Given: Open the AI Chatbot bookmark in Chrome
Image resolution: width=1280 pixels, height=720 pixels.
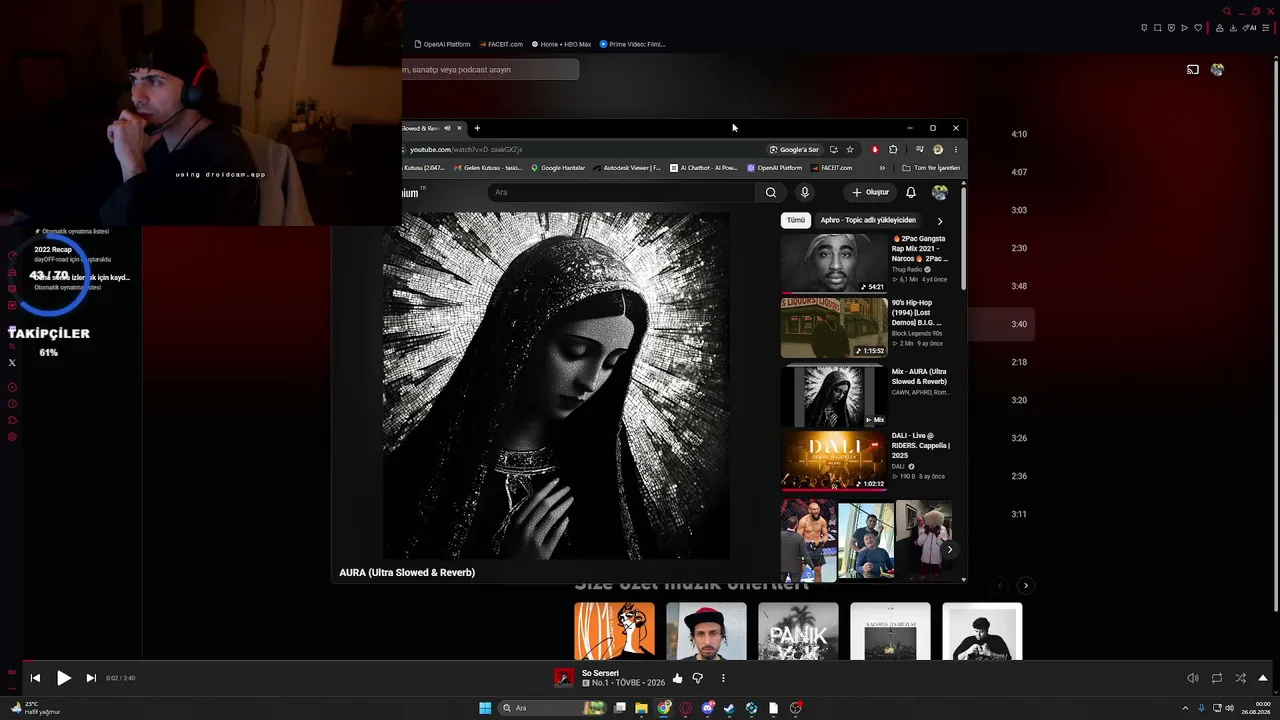Looking at the screenshot, I should click(703, 168).
